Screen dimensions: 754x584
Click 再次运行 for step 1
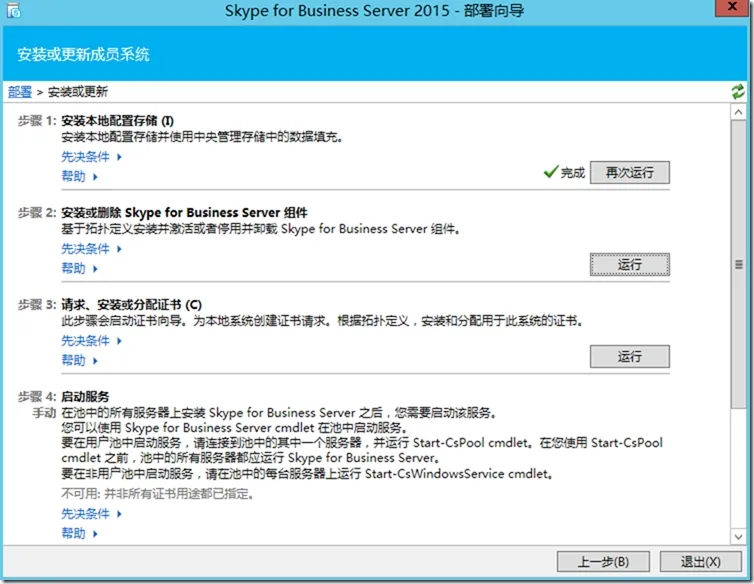tap(629, 172)
